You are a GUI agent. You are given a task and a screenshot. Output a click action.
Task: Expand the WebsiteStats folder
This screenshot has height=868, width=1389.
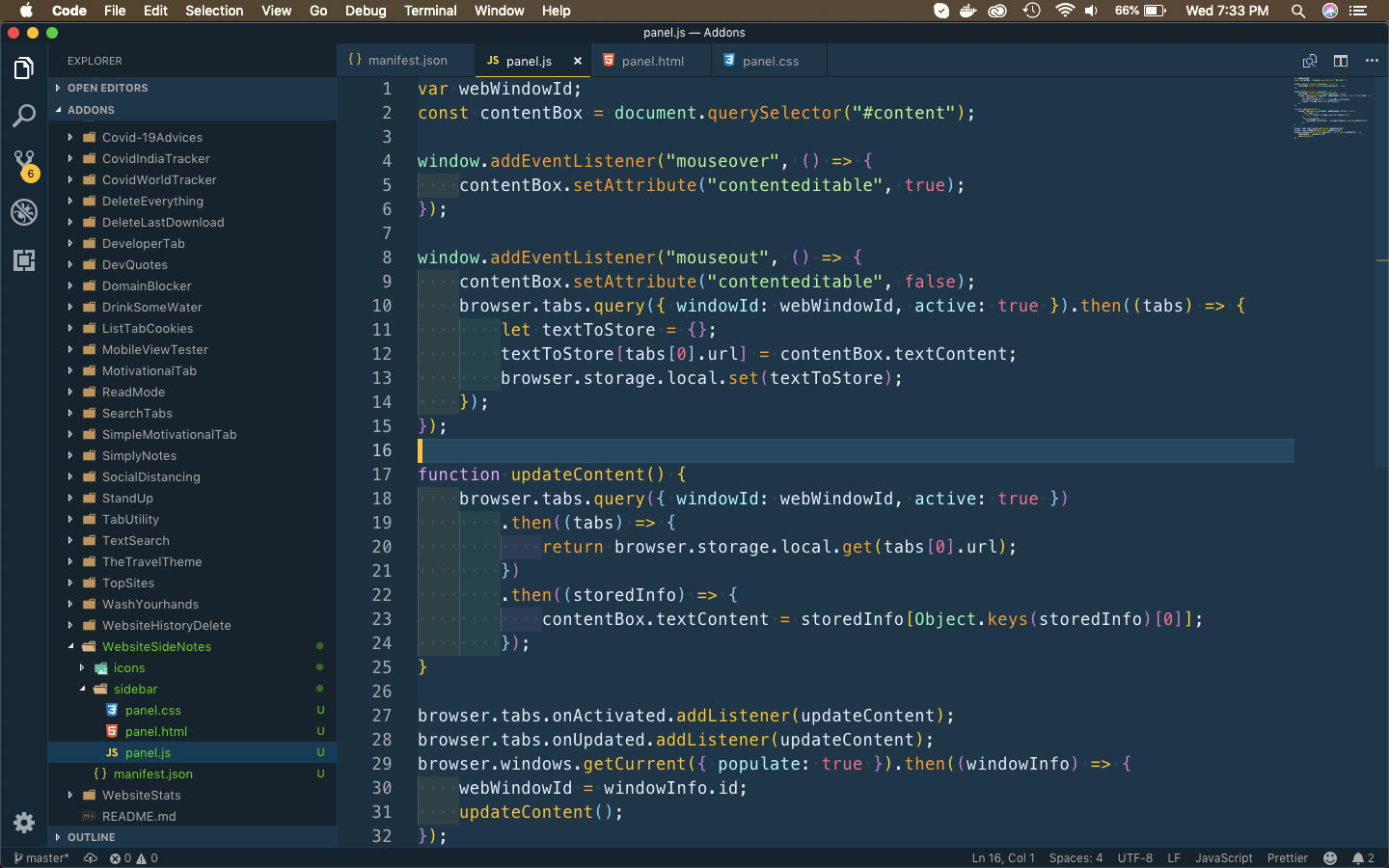point(193,795)
